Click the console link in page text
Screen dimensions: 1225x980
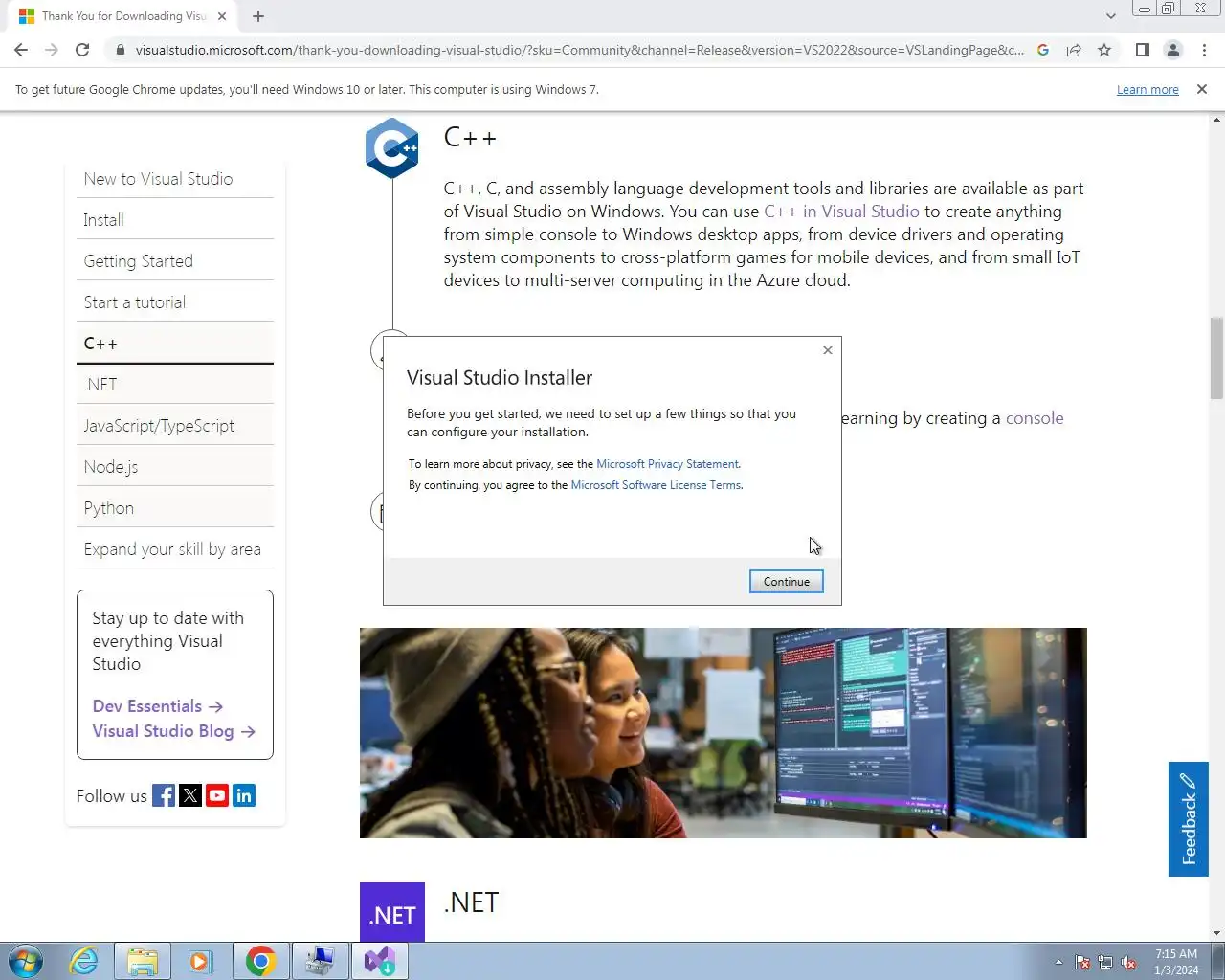click(1035, 418)
